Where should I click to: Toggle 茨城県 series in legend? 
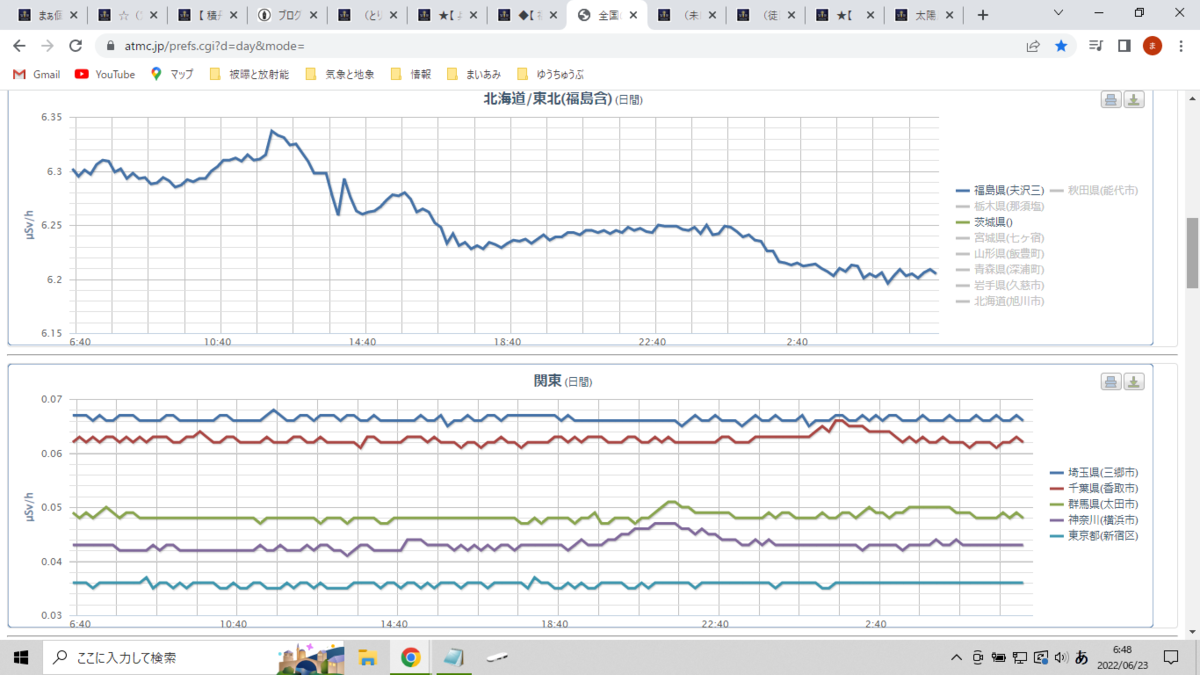tap(984, 222)
